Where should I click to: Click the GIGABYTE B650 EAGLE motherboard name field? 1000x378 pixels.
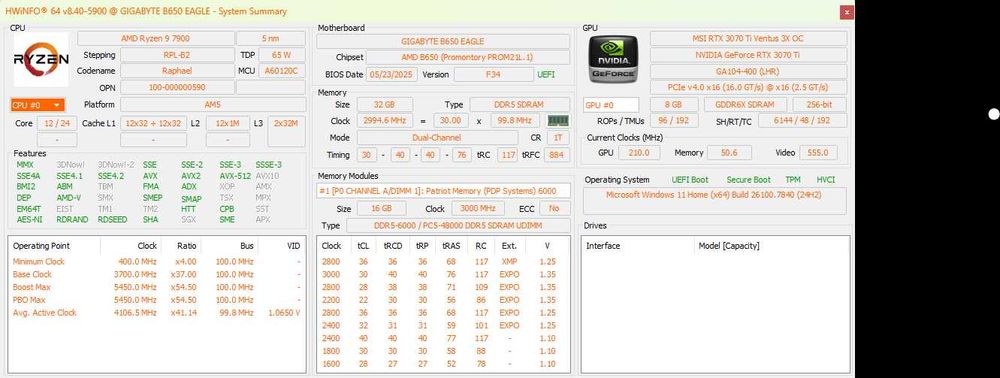pyautogui.click(x=443, y=41)
